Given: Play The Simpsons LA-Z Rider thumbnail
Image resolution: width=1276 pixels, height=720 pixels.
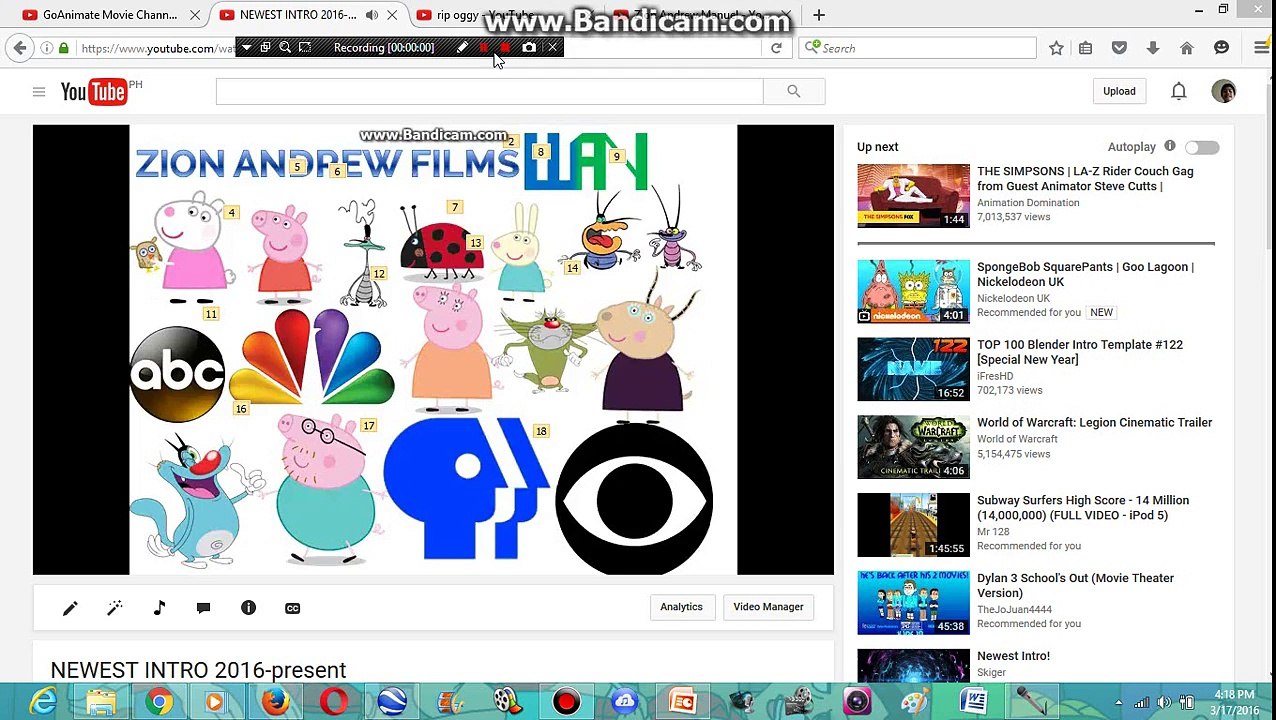Looking at the screenshot, I should click(913, 196).
